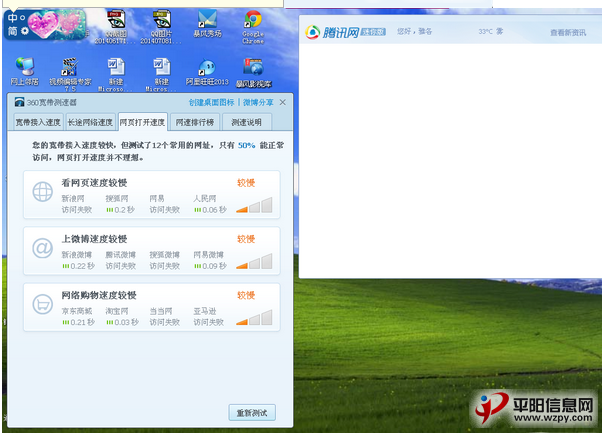Click the 创建桌面图标 link
The image size is (603, 433).
click(x=212, y=102)
